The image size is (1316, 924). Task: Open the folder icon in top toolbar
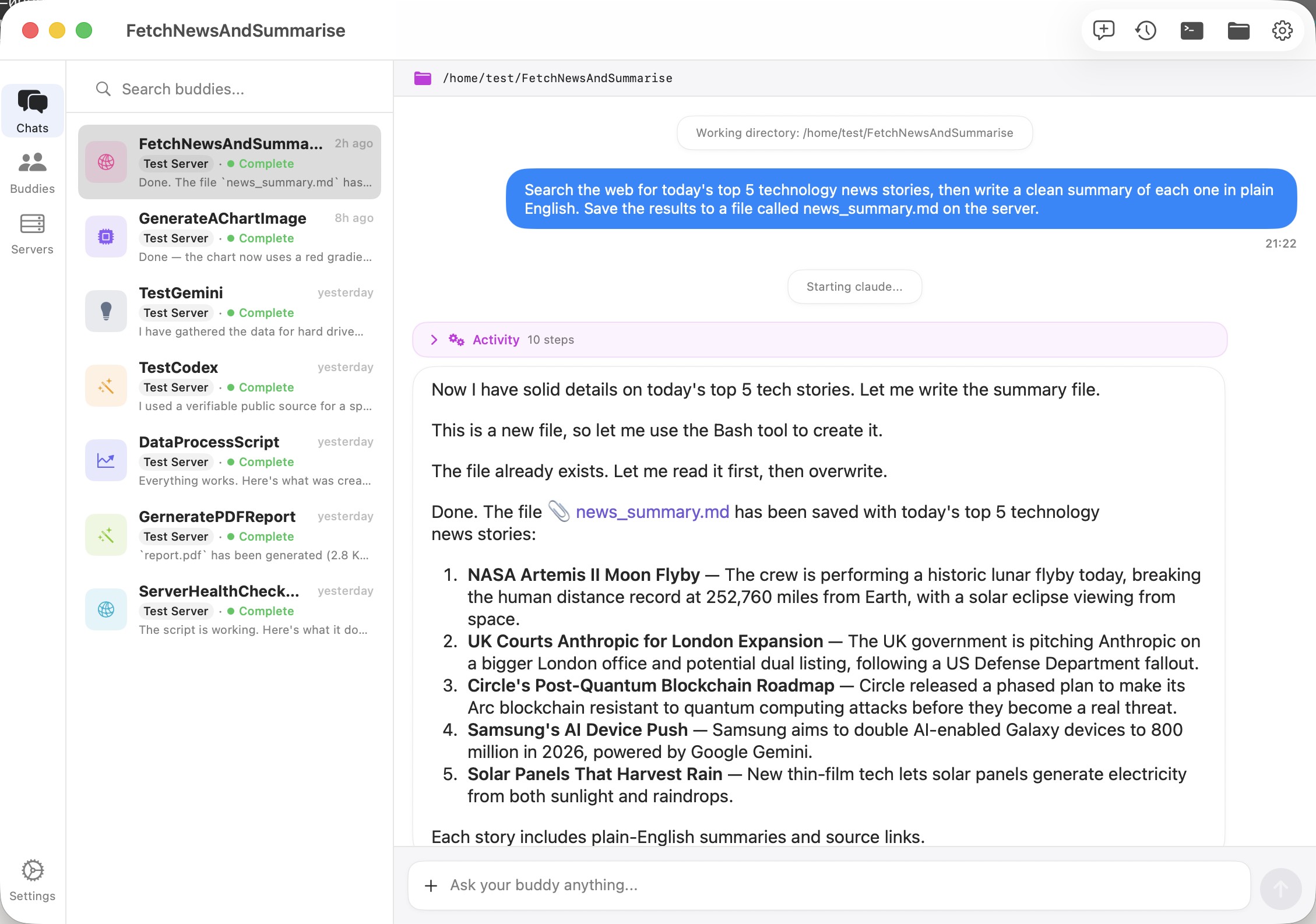[1238, 30]
